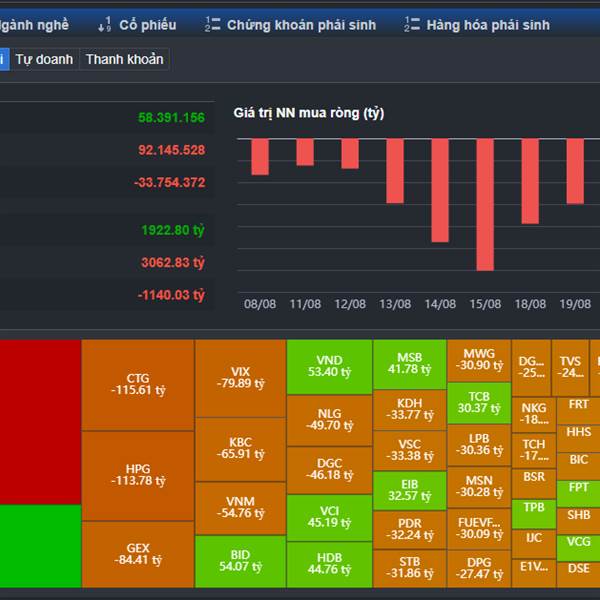
Task: Click the list icon beside Chứng khoán phái sinh
Action: point(212,24)
